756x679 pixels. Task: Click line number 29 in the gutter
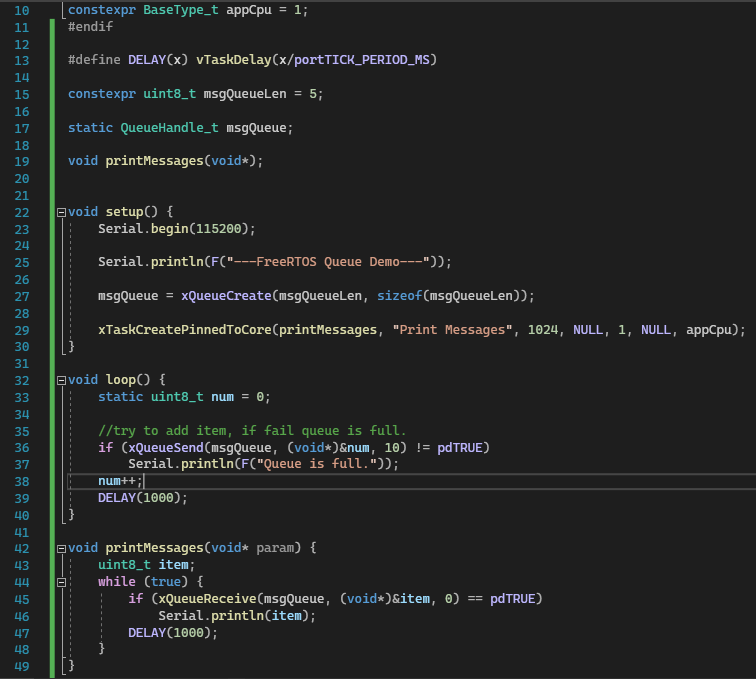[22, 329]
